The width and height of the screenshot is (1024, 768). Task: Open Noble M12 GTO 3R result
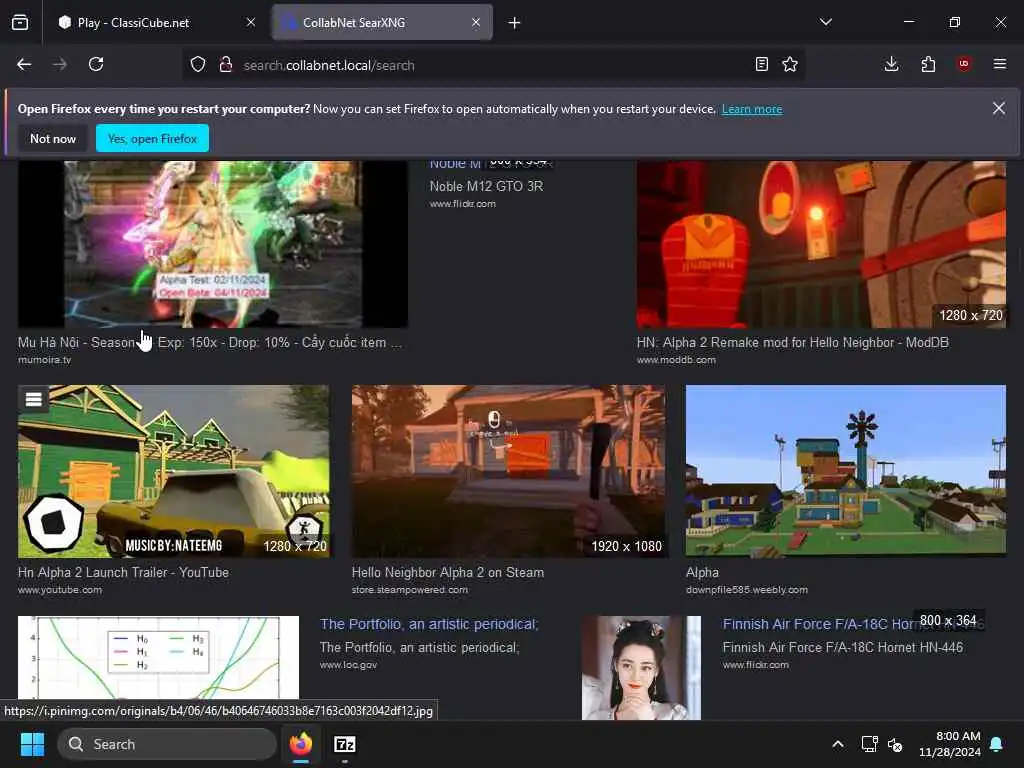click(x=487, y=186)
